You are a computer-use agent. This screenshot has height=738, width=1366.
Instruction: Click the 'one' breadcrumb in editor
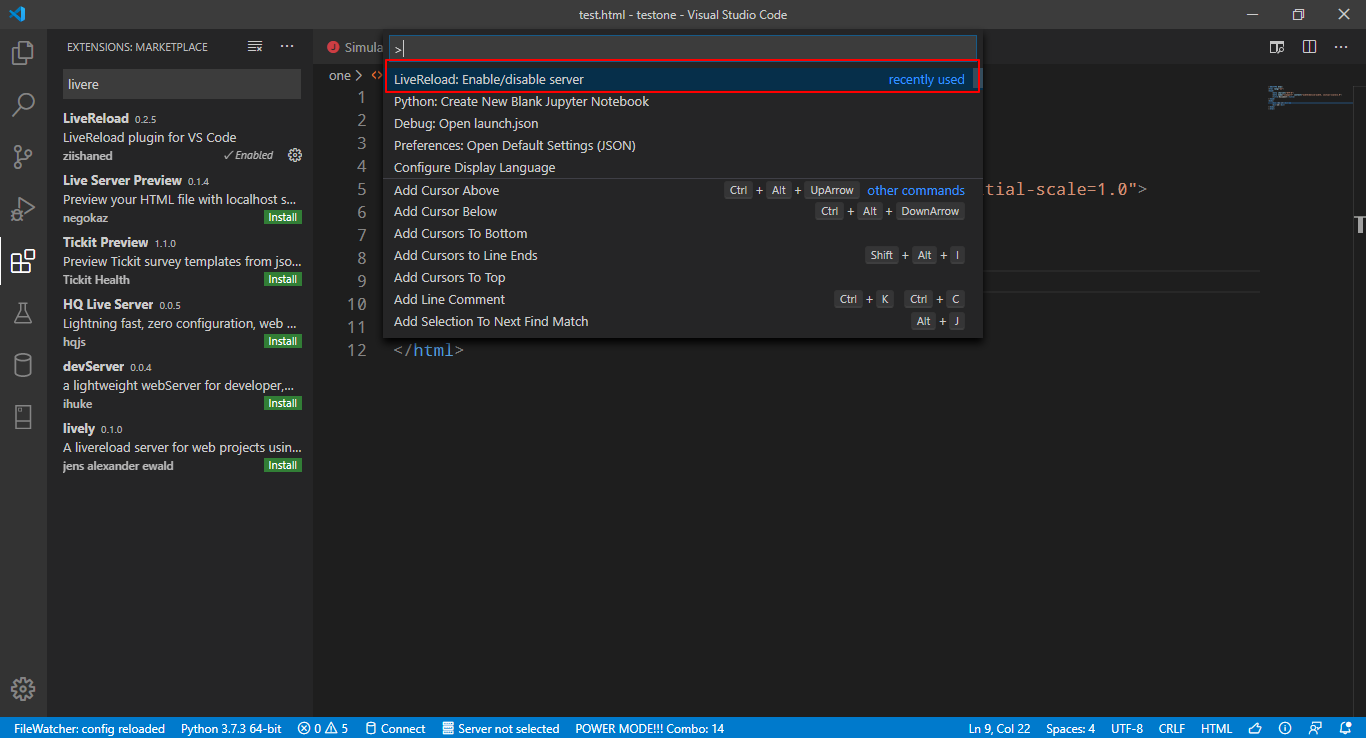(340, 75)
